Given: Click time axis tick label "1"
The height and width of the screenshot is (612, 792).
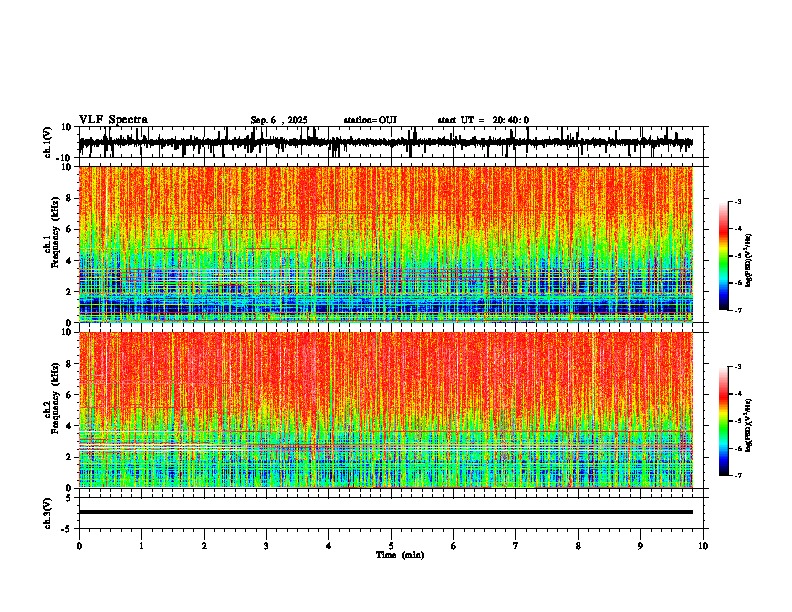Looking at the screenshot, I should 141,546.
